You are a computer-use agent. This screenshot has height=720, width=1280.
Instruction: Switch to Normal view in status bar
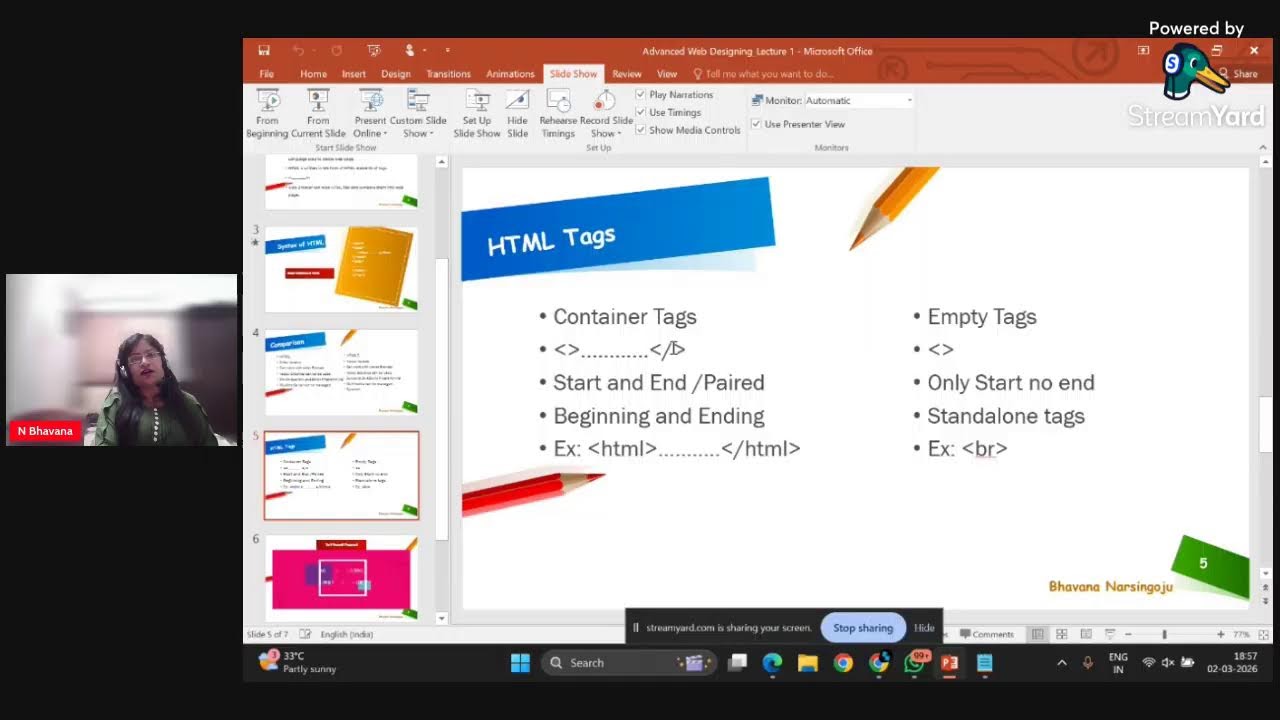pos(1038,634)
